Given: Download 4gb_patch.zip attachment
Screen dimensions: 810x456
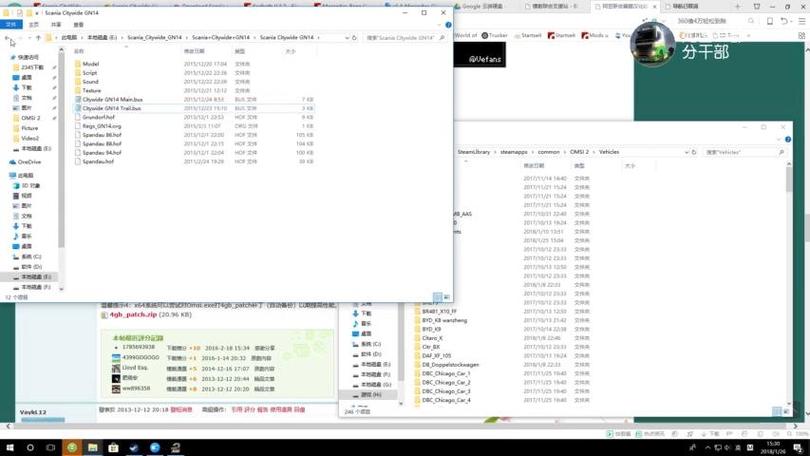Looking at the screenshot, I should 133,315.
